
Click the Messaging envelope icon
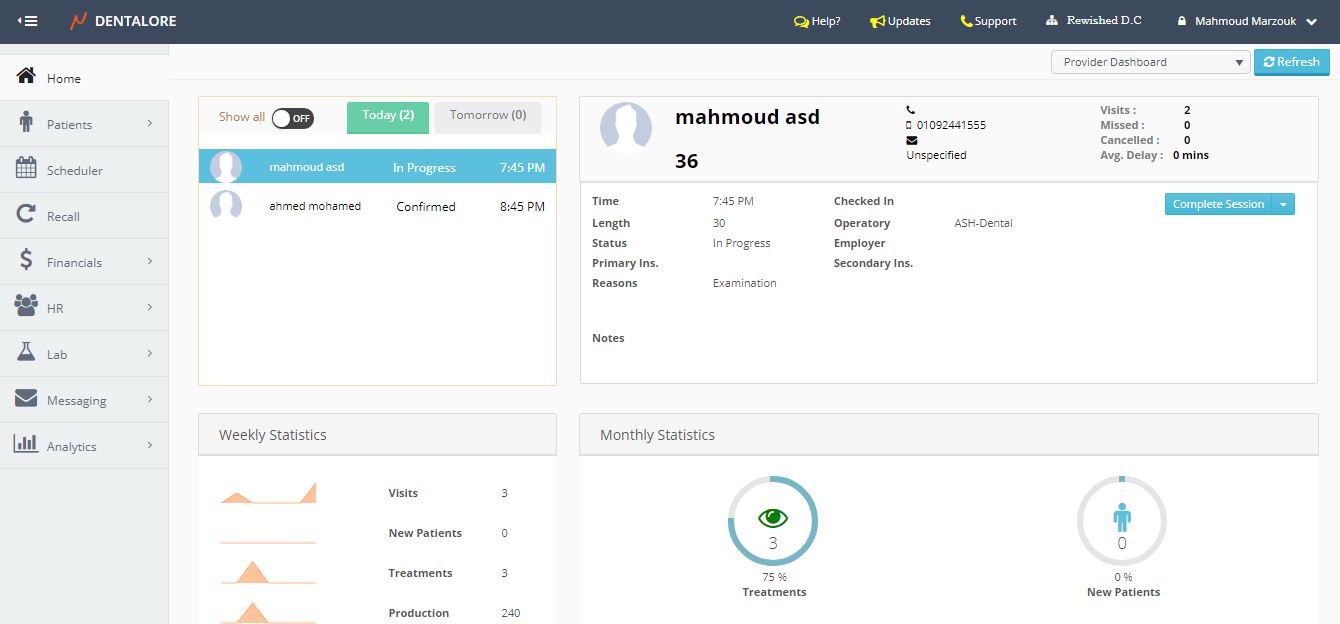coord(26,399)
